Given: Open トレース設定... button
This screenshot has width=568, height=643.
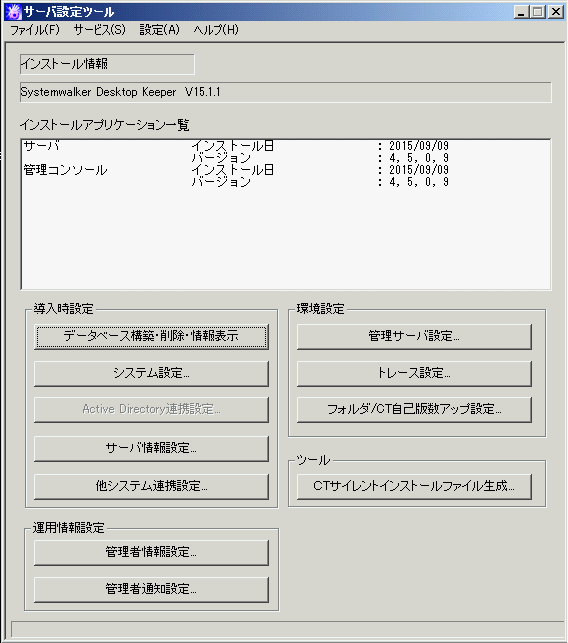Looking at the screenshot, I should [x=414, y=374].
